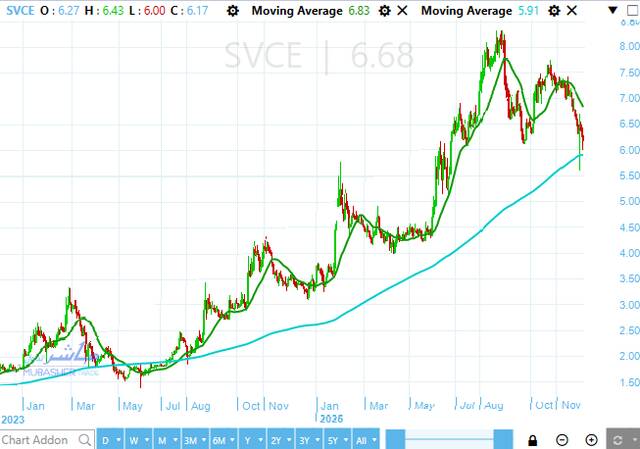The image size is (640, 449).
Task: Select the W weekly interval button
Action: pyautogui.click(x=135, y=440)
